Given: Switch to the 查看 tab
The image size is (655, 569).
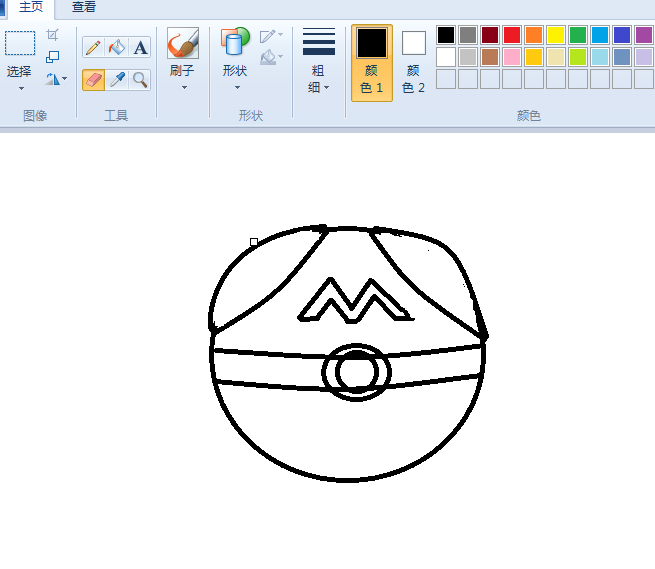Looking at the screenshot, I should [x=84, y=7].
